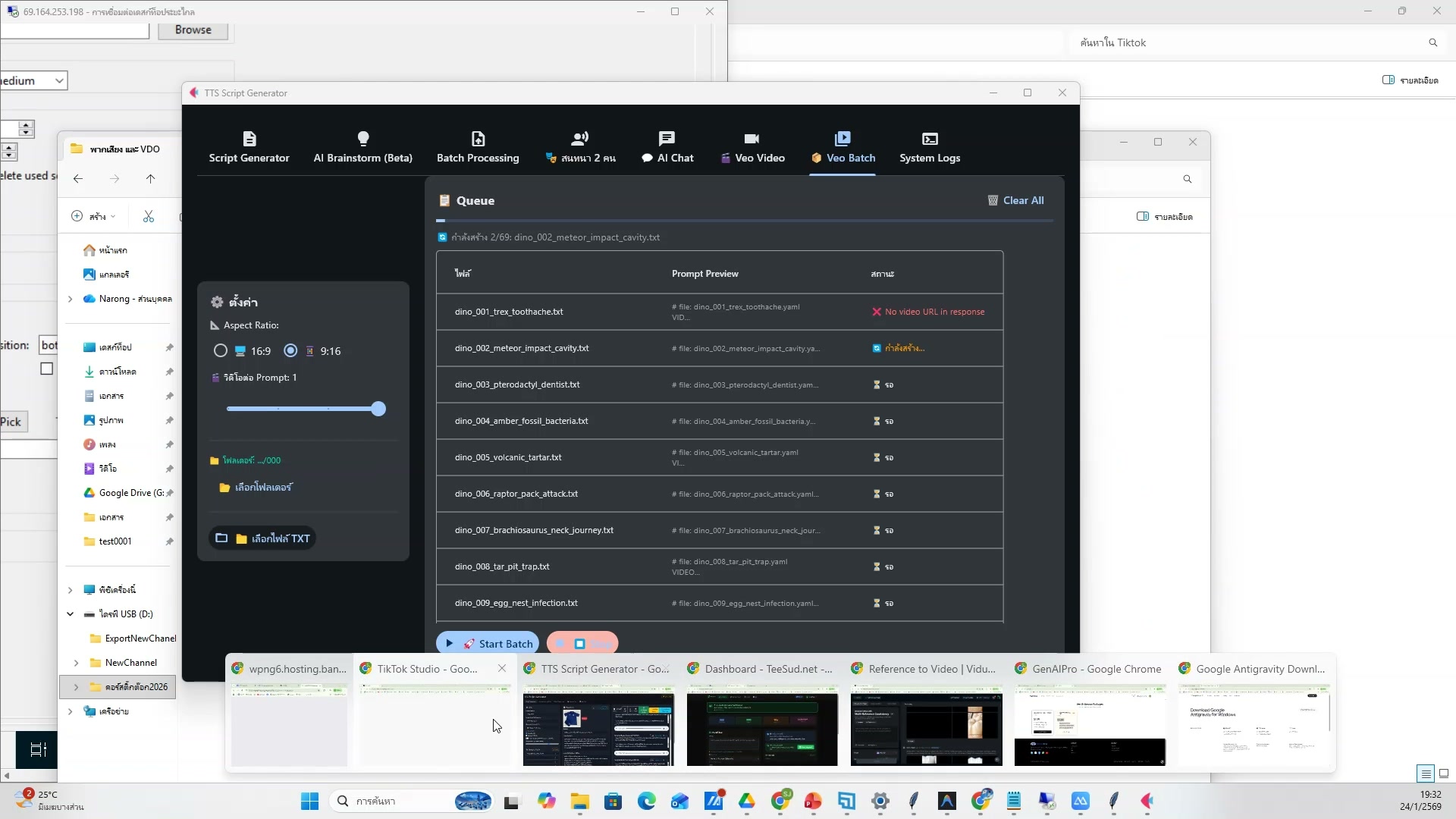Image resolution: width=1456 pixels, height=819 pixels.
Task: Click the Explorer up arrow navigation icon
Action: click(150, 179)
